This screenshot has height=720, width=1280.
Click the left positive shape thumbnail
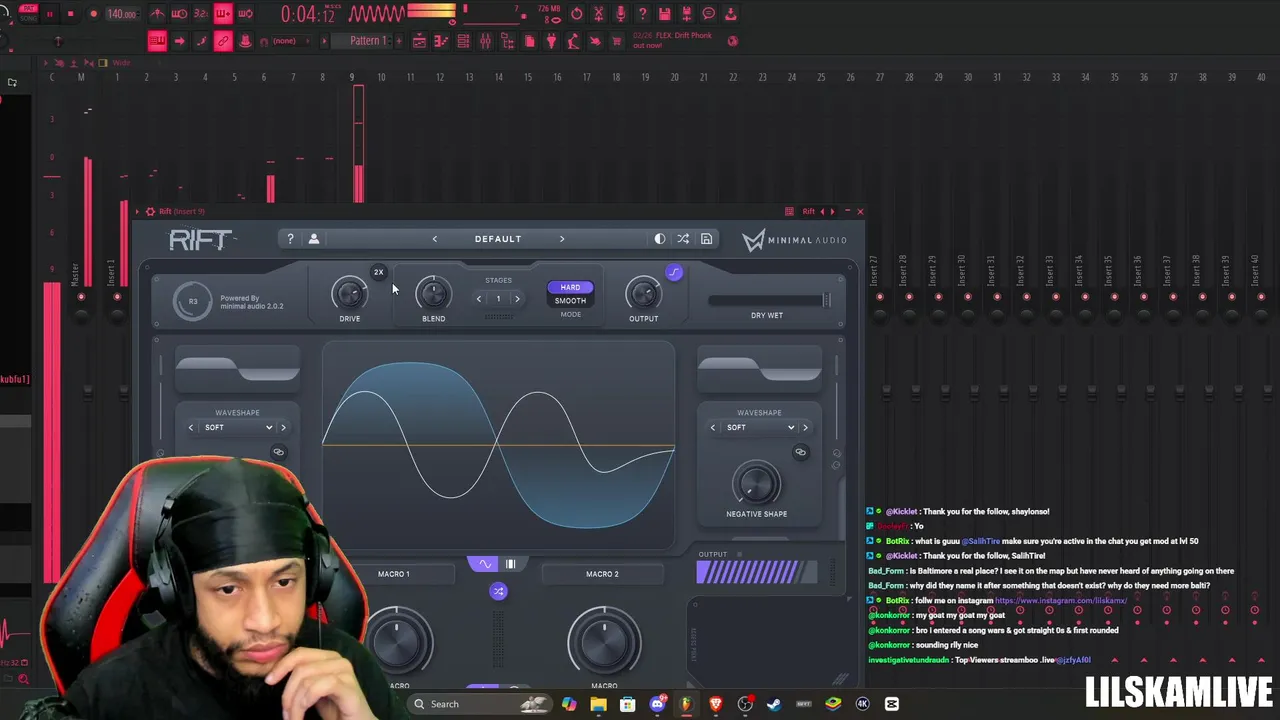pyautogui.click(x=238, y=369)
